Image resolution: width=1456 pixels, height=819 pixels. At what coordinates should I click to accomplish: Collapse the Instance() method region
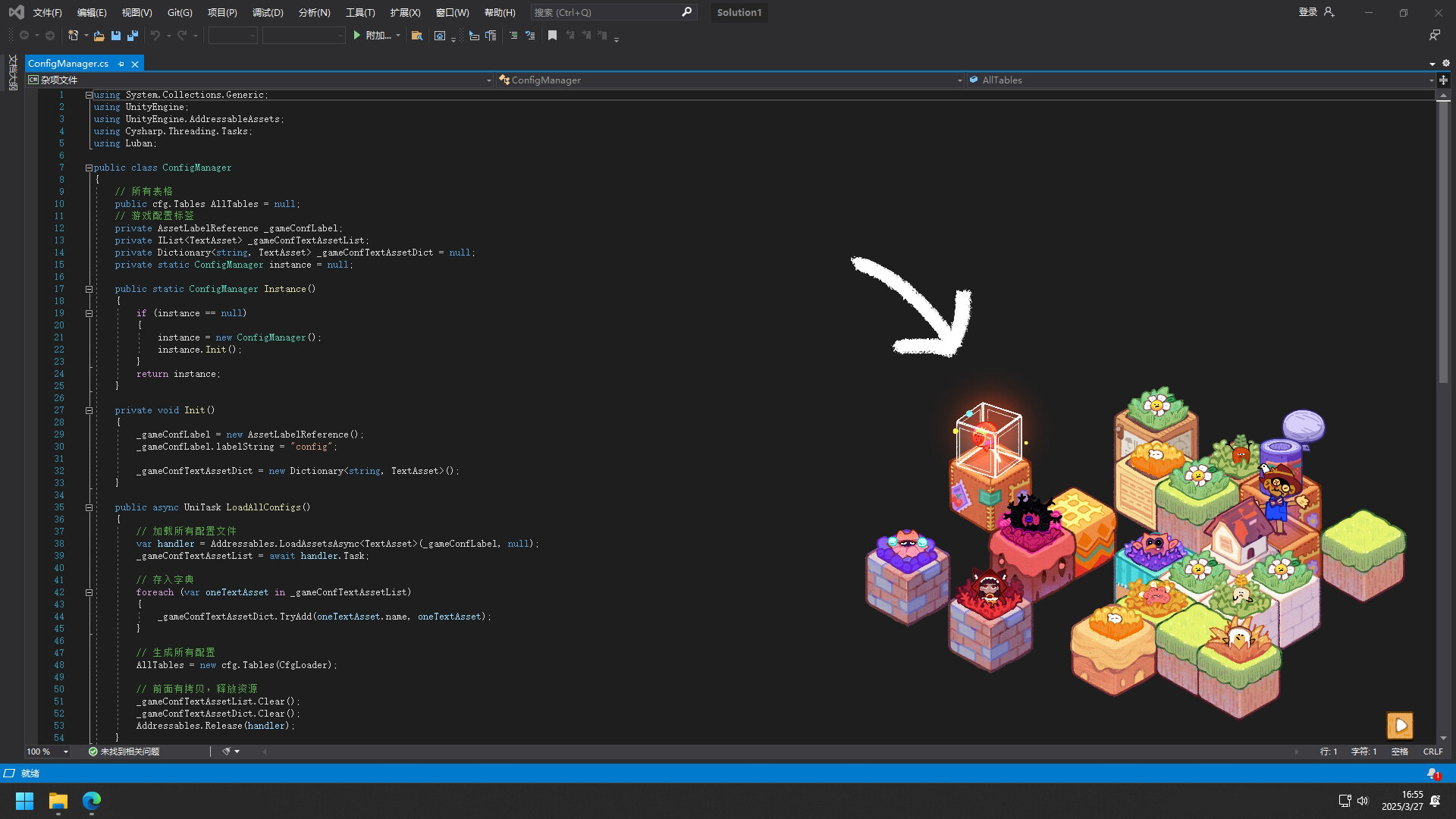(89, 289)
